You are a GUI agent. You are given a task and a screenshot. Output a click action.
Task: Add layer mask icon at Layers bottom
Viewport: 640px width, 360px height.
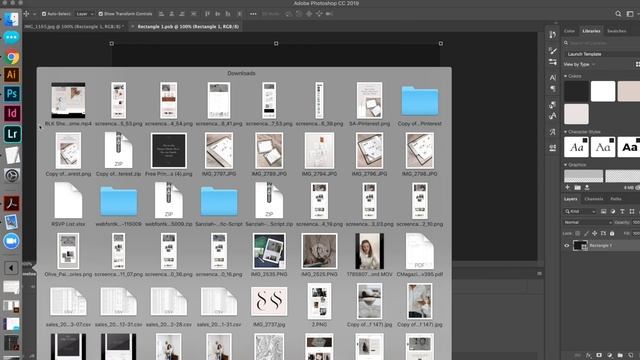(x=599, y=356)
